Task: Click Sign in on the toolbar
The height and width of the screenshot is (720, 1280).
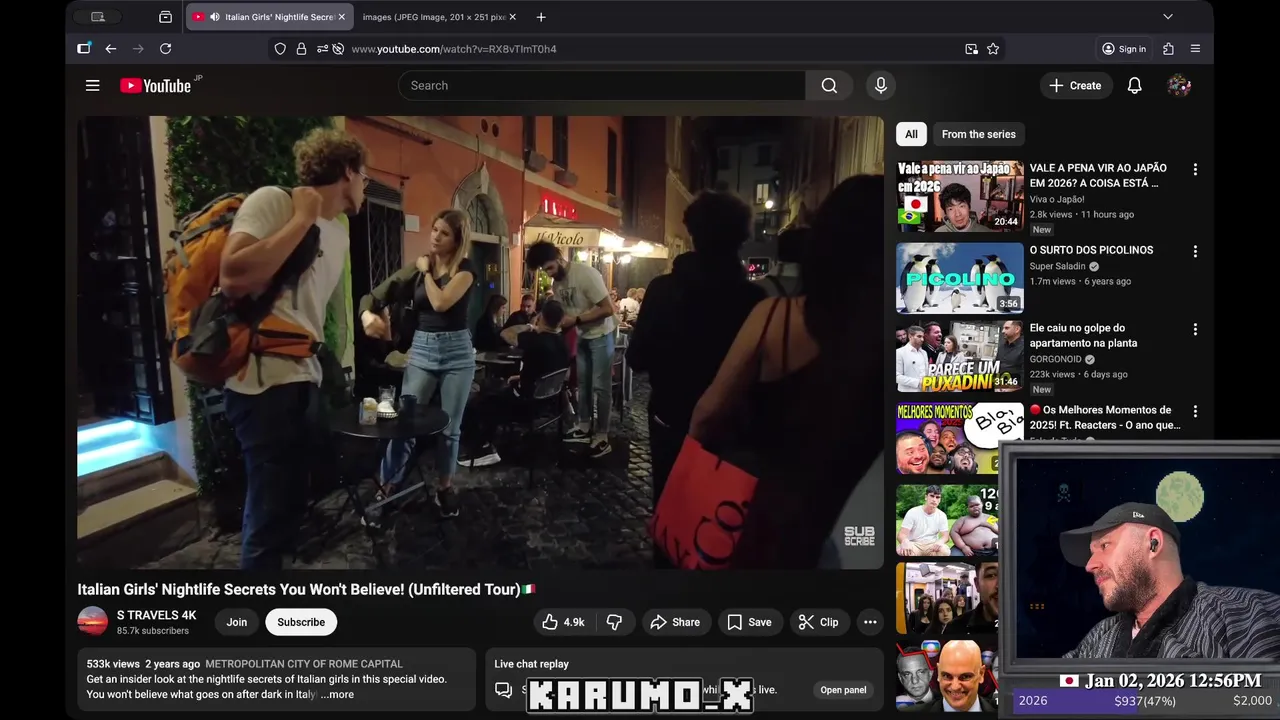Action: click(1124, 49)
